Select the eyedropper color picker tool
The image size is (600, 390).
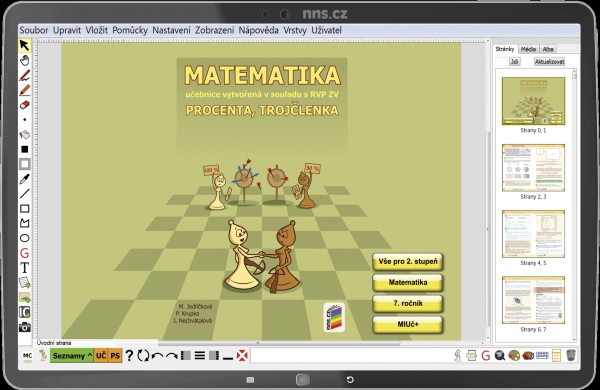24,179
